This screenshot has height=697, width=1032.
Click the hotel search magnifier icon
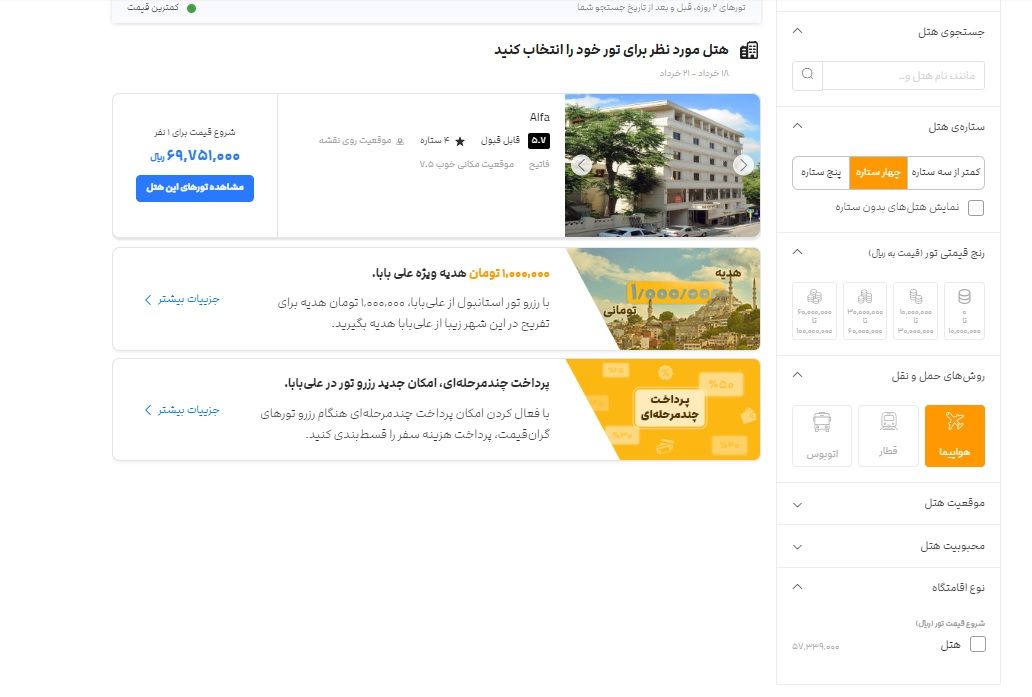tap(808, 75)
